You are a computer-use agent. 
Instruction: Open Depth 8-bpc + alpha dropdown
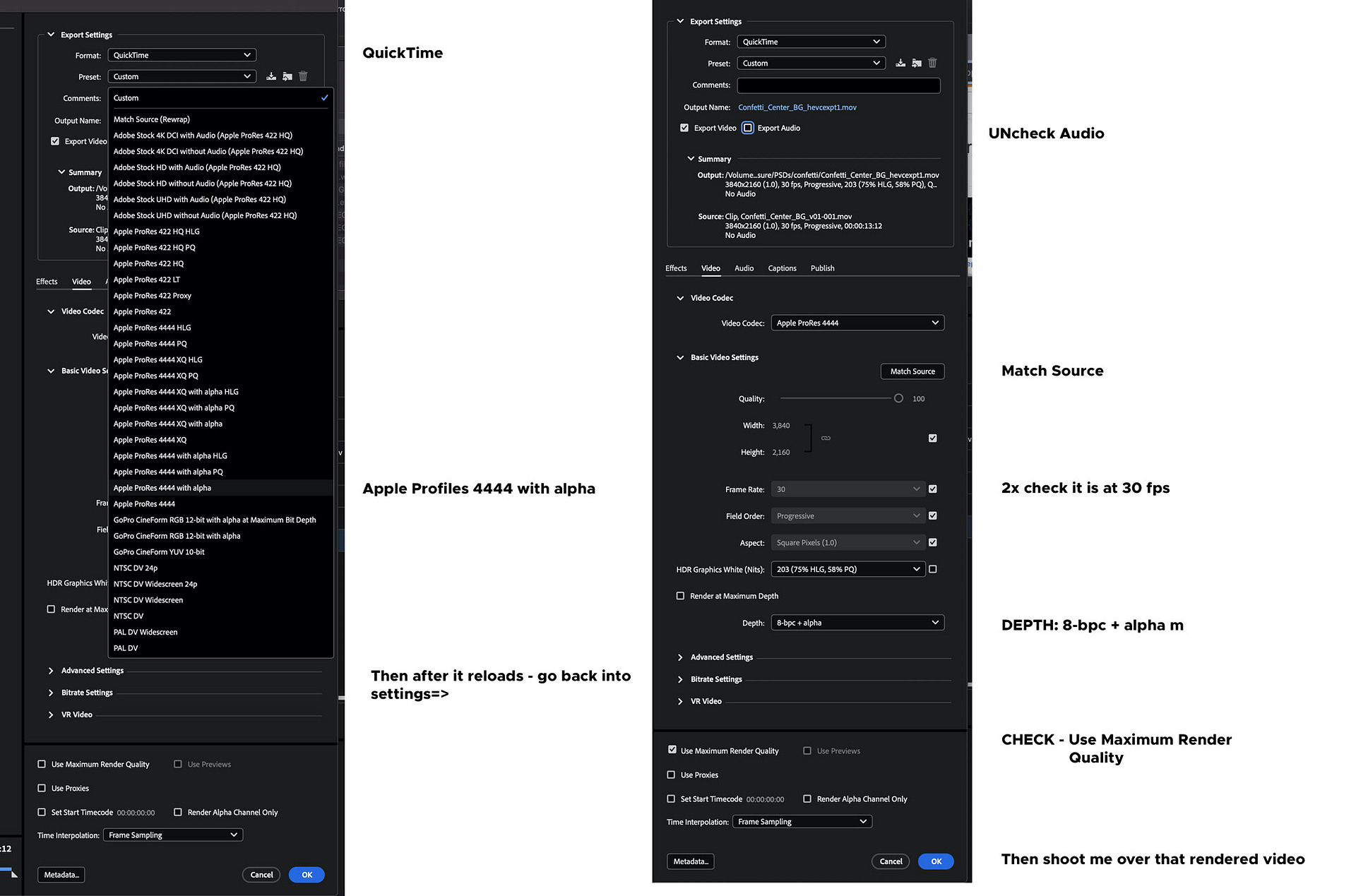857,623
